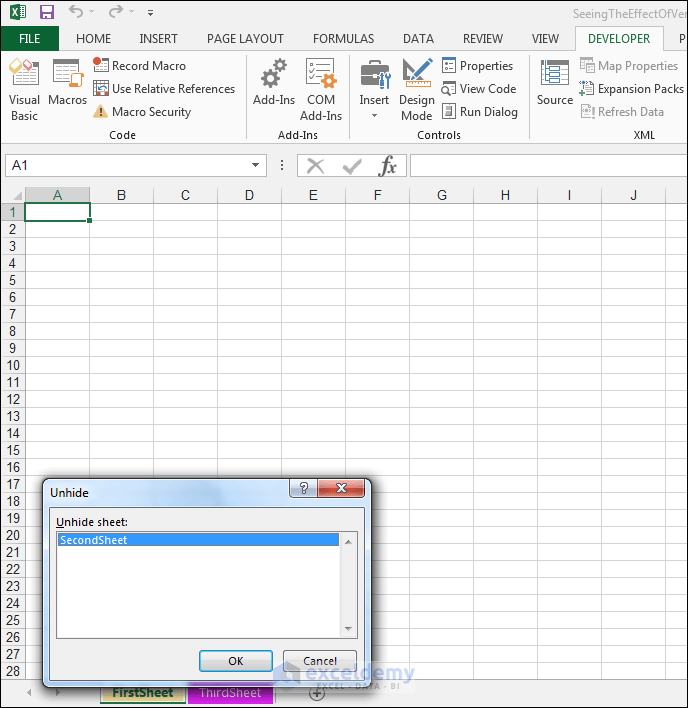Open the FILE tab

(x=30, y=39)
